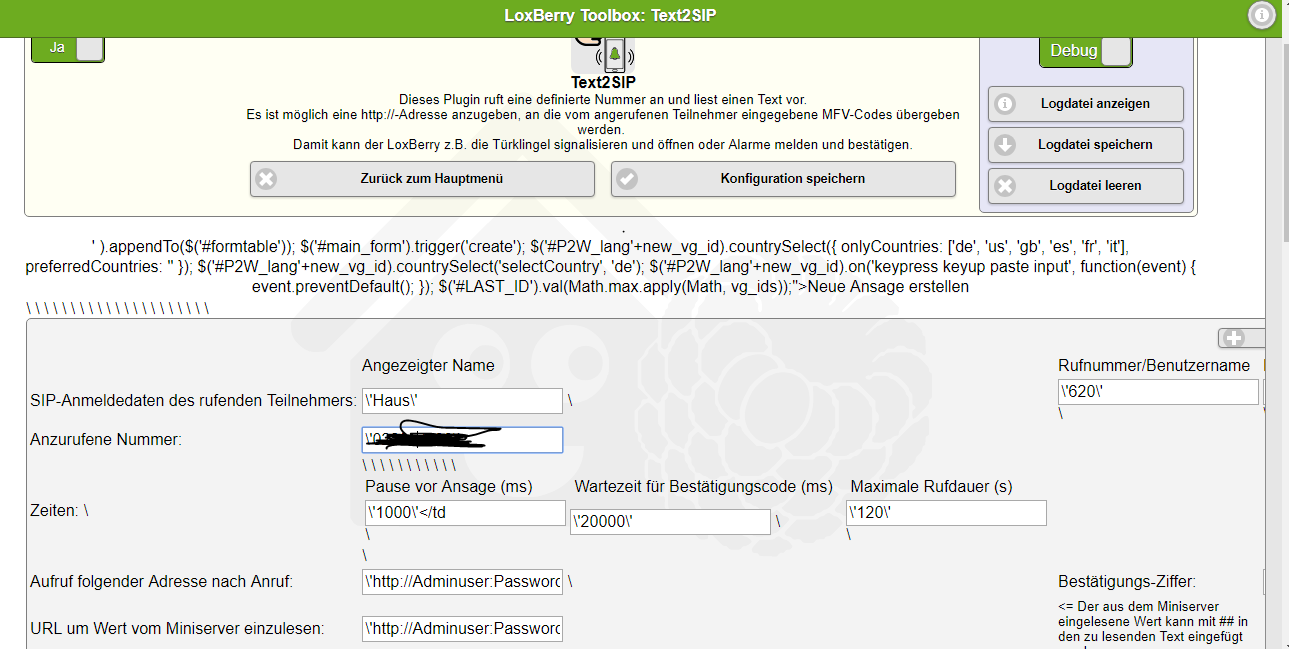This screenshot has width=1289, height=649.
Task: Click the Zeiten label
Action: (x=56, y=510)
